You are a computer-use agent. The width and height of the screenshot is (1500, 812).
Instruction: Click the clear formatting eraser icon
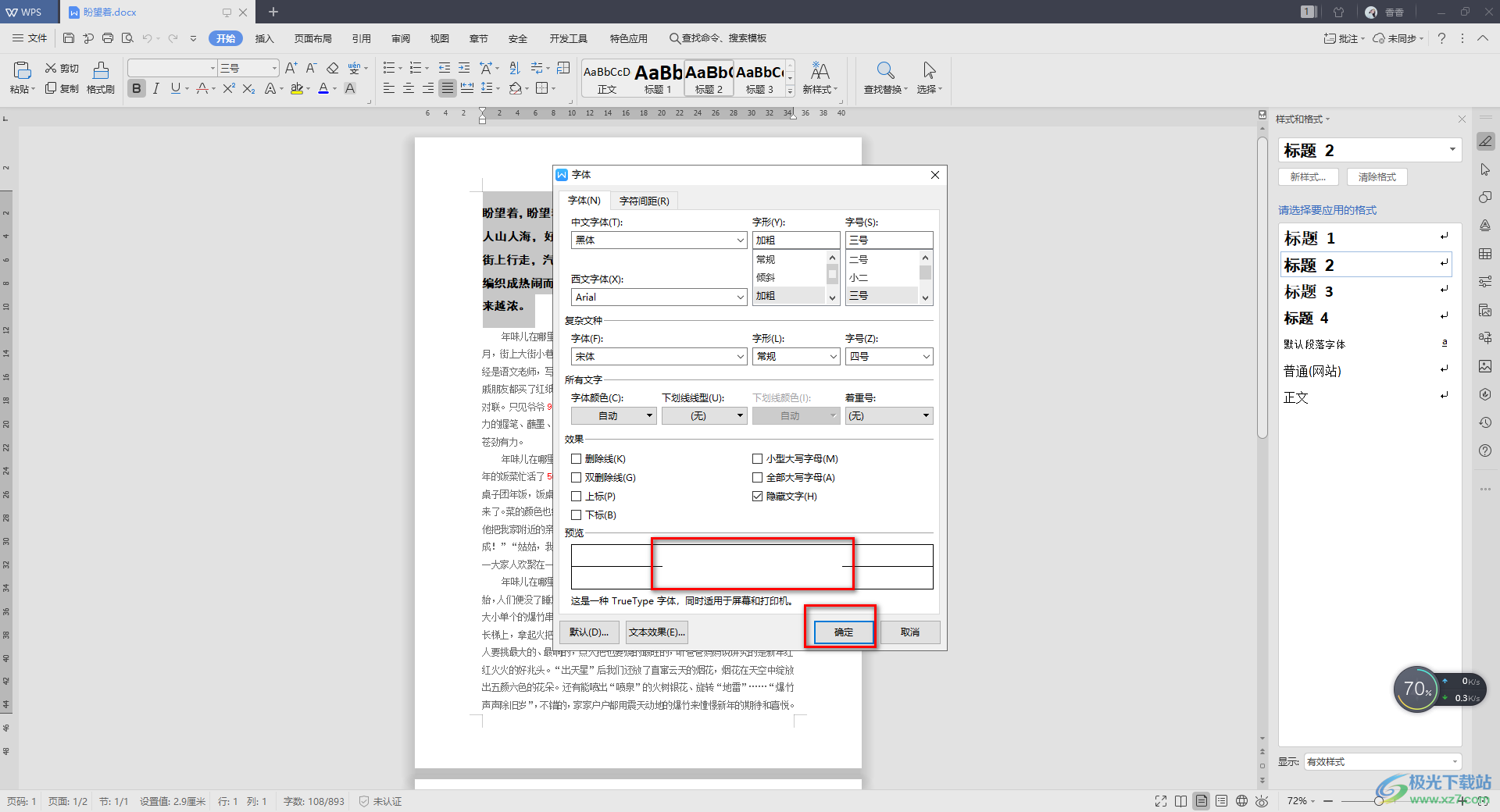tap(333, 68)
